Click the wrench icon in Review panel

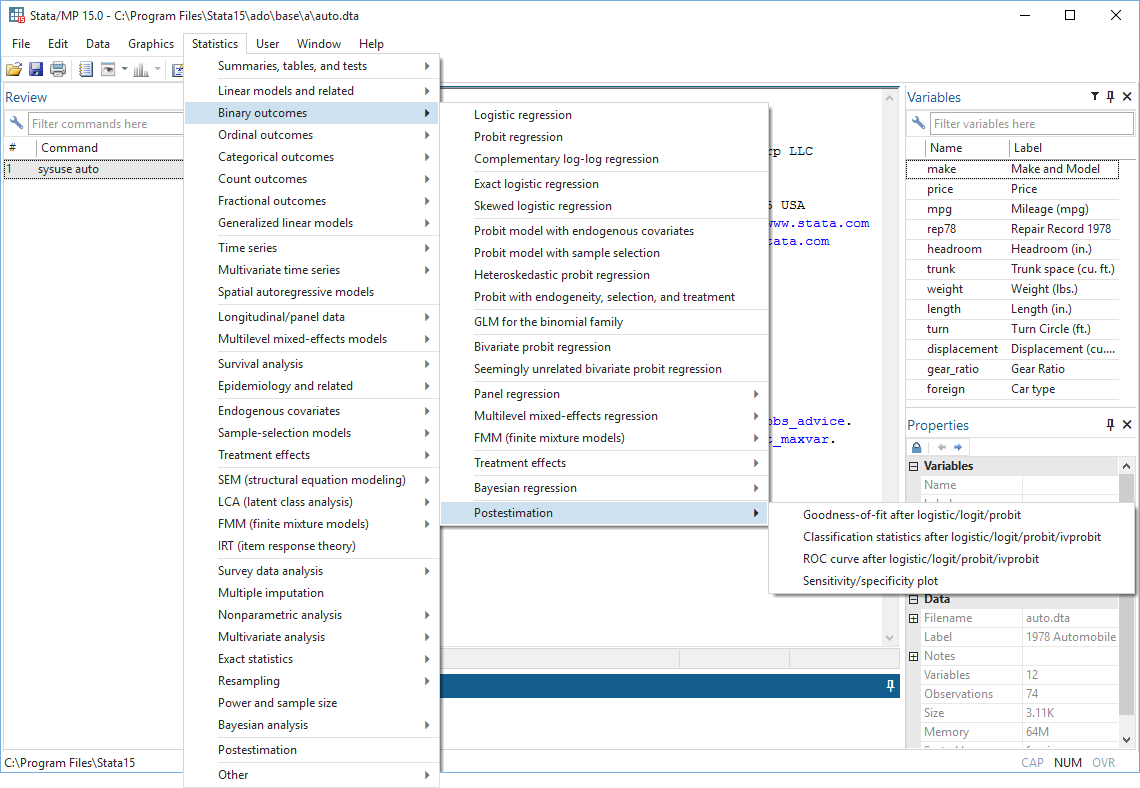[16, 123]
